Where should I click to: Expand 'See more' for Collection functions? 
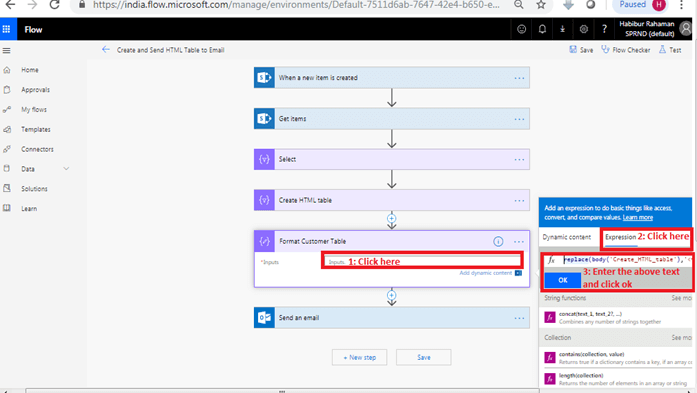tap(681, 337)
